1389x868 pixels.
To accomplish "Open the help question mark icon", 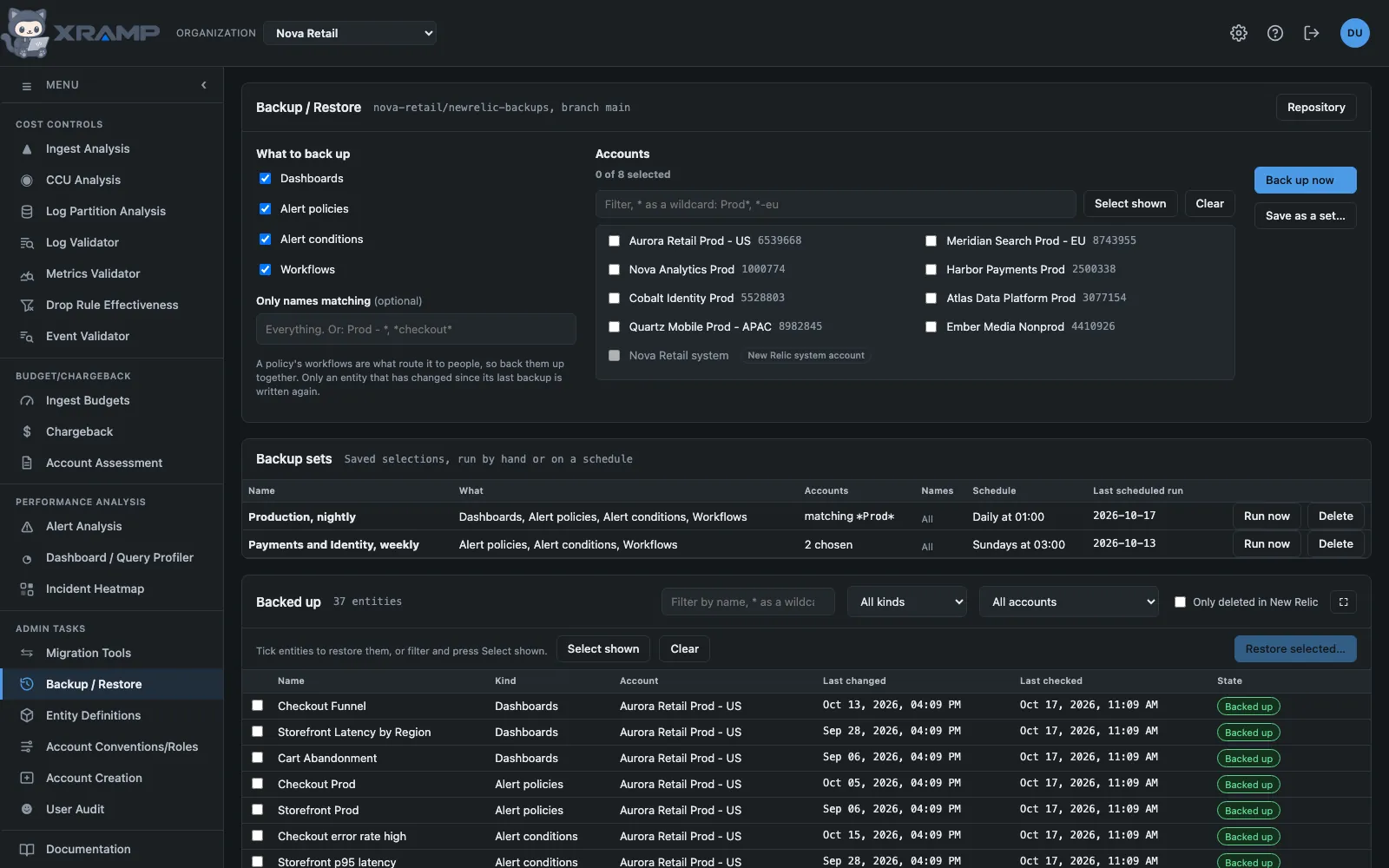I will pyautogui.click(x=1275, y=33).
